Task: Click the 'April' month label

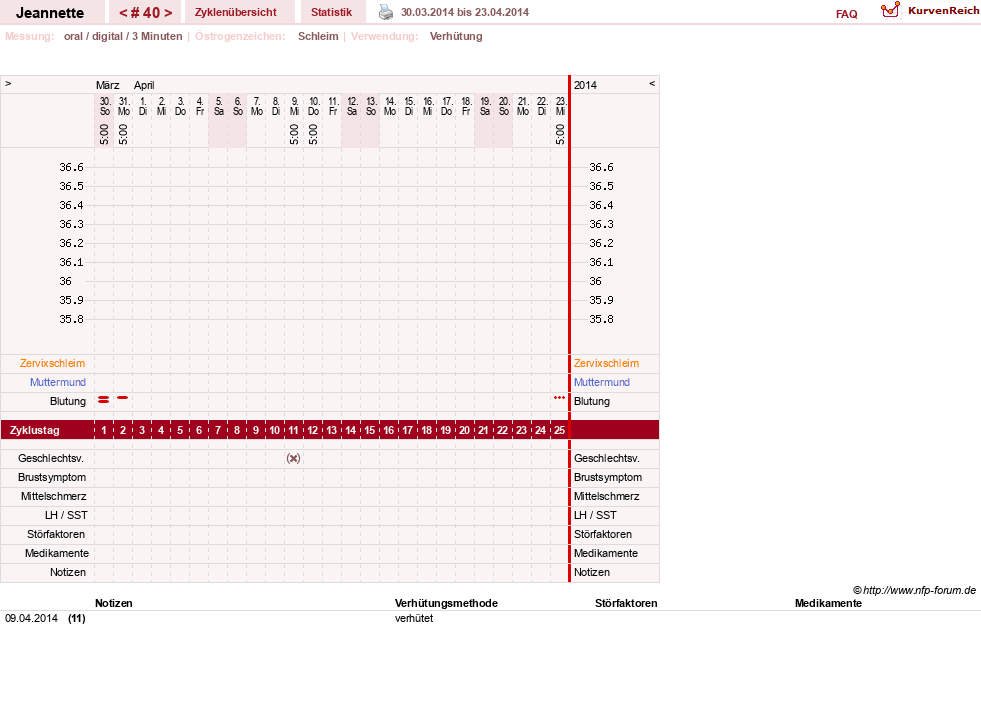Action: (x=144, y=85)
